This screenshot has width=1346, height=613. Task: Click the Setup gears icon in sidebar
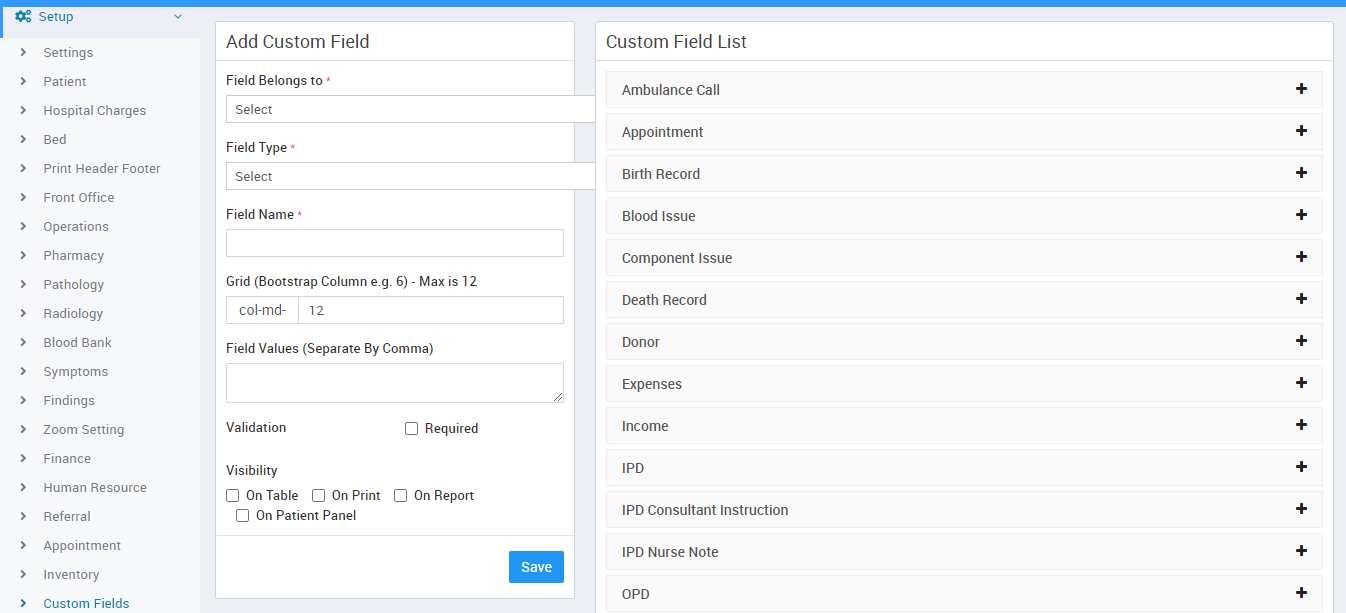23,17
